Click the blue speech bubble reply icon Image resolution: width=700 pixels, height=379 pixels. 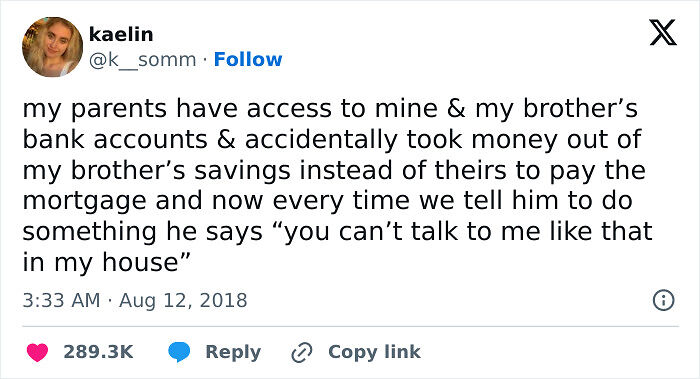point(179,352)
